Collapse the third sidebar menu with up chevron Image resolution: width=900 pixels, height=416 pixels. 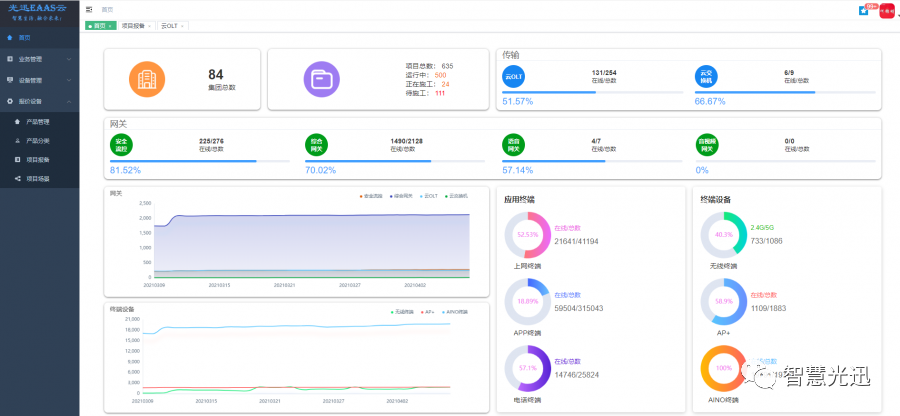[69, 102]
